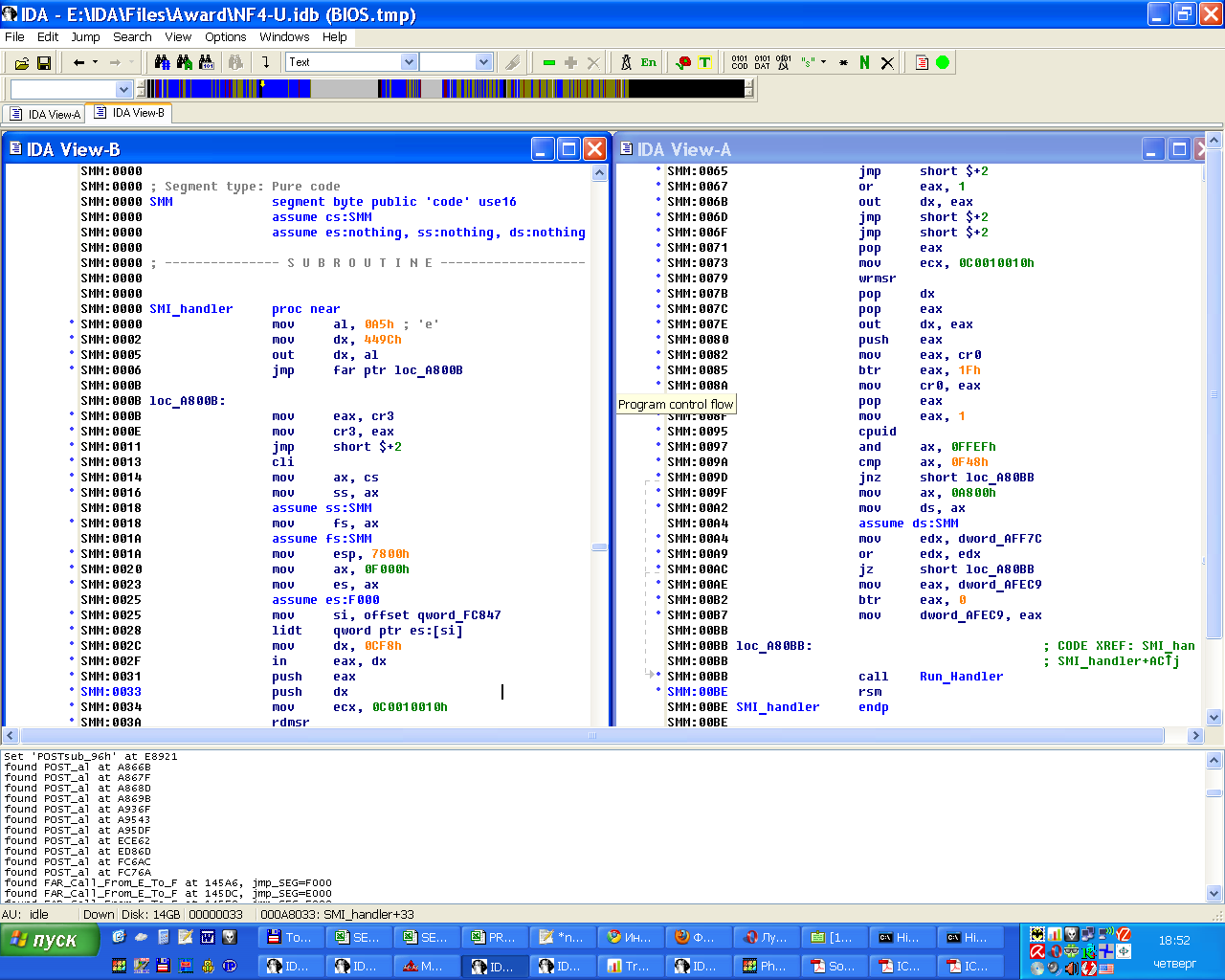This screenshot has height=980, width=1225.
Task: Click the green "s" string icon
Action: pos(808,63)
